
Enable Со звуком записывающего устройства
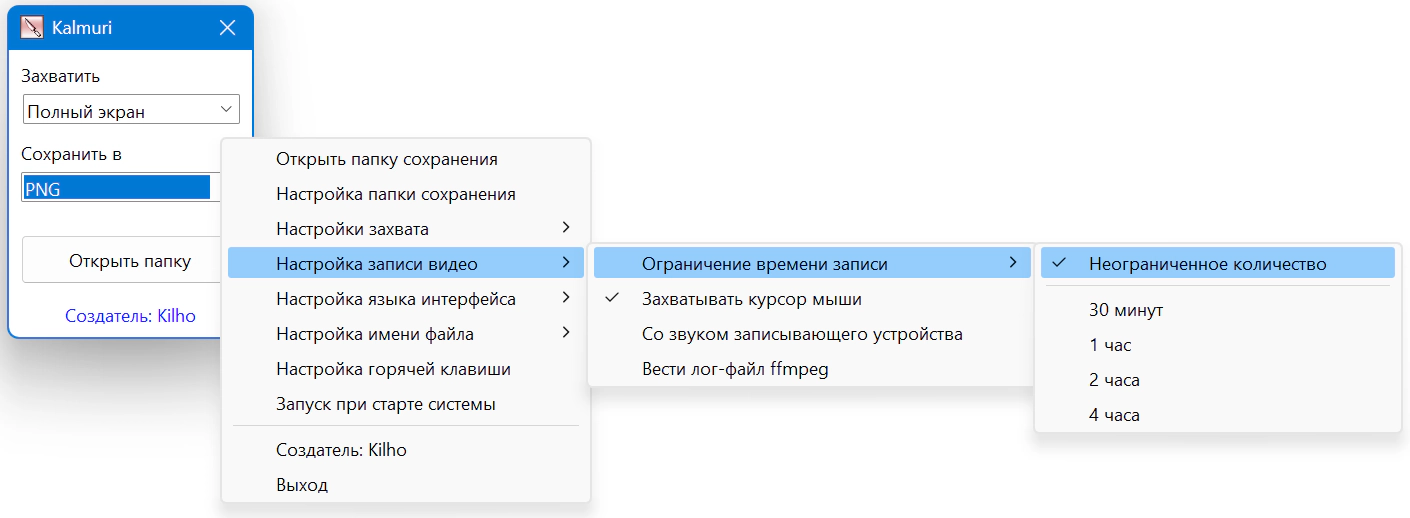click(x=812, y=334)
